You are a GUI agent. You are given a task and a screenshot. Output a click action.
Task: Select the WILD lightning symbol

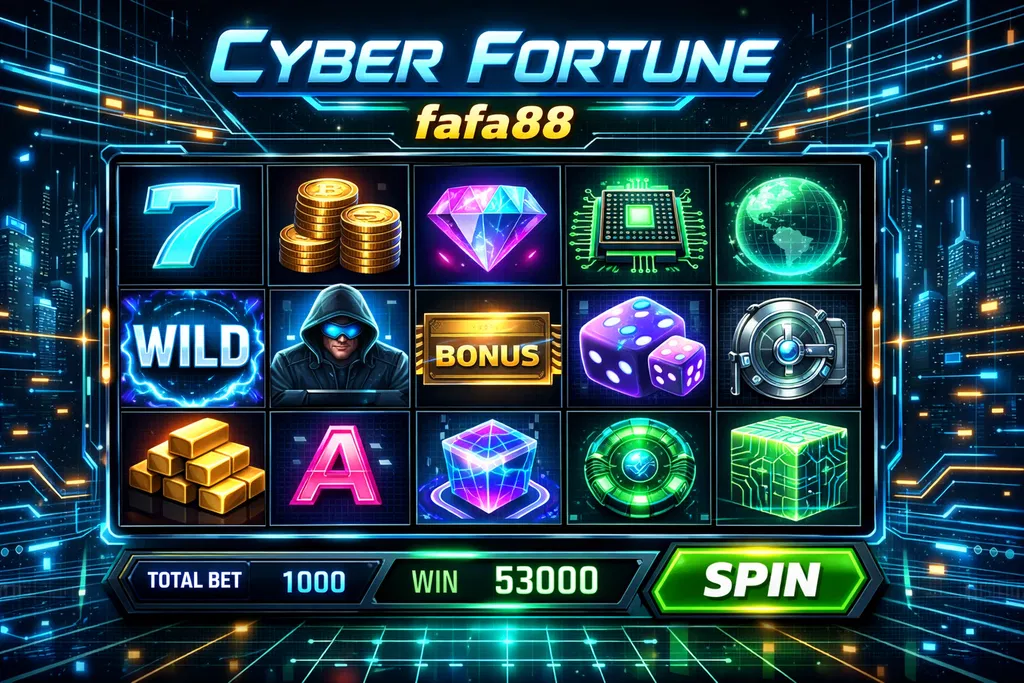[192, 348]
